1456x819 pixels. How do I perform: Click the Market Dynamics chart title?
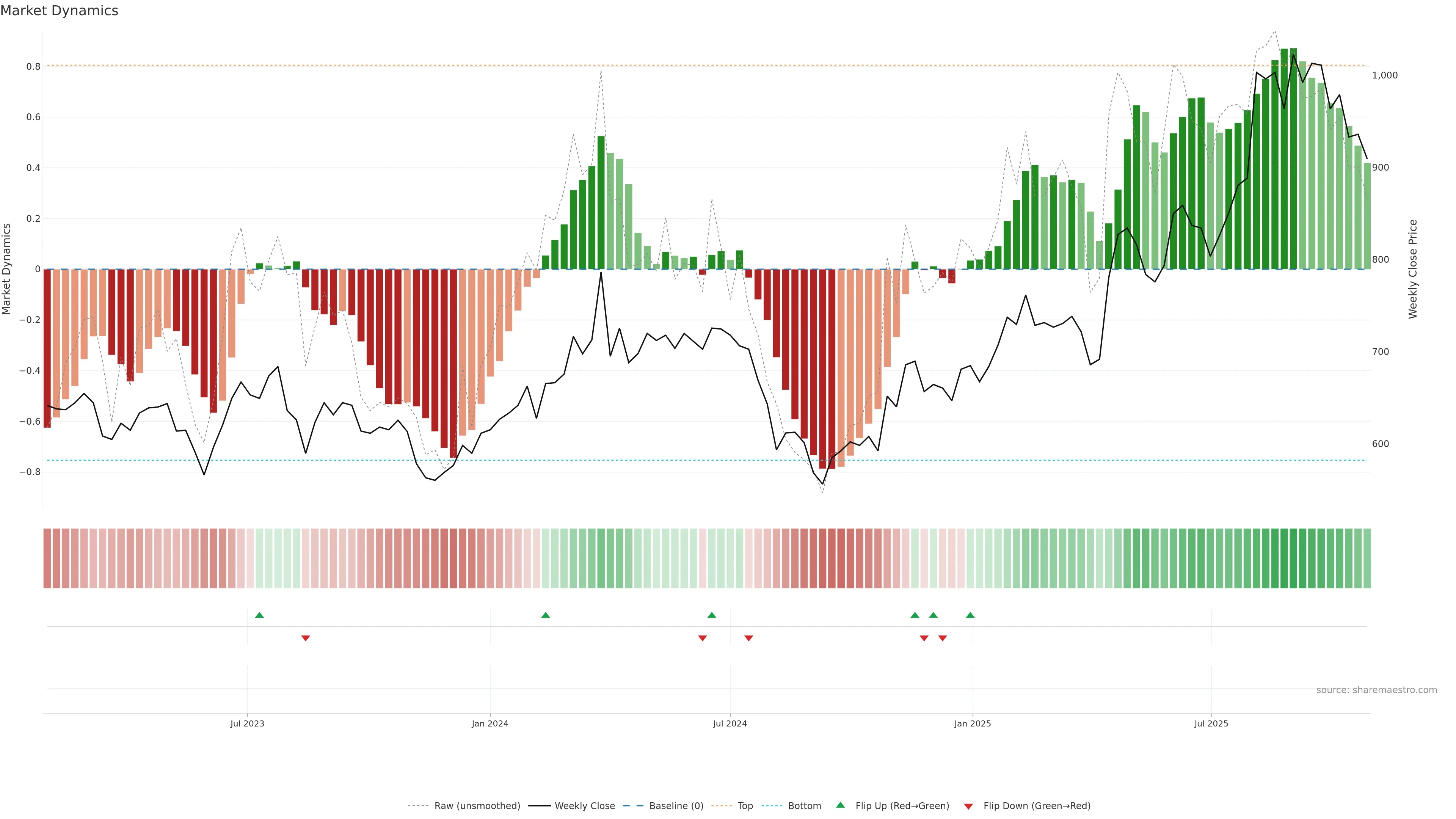[x=60, y=11]
